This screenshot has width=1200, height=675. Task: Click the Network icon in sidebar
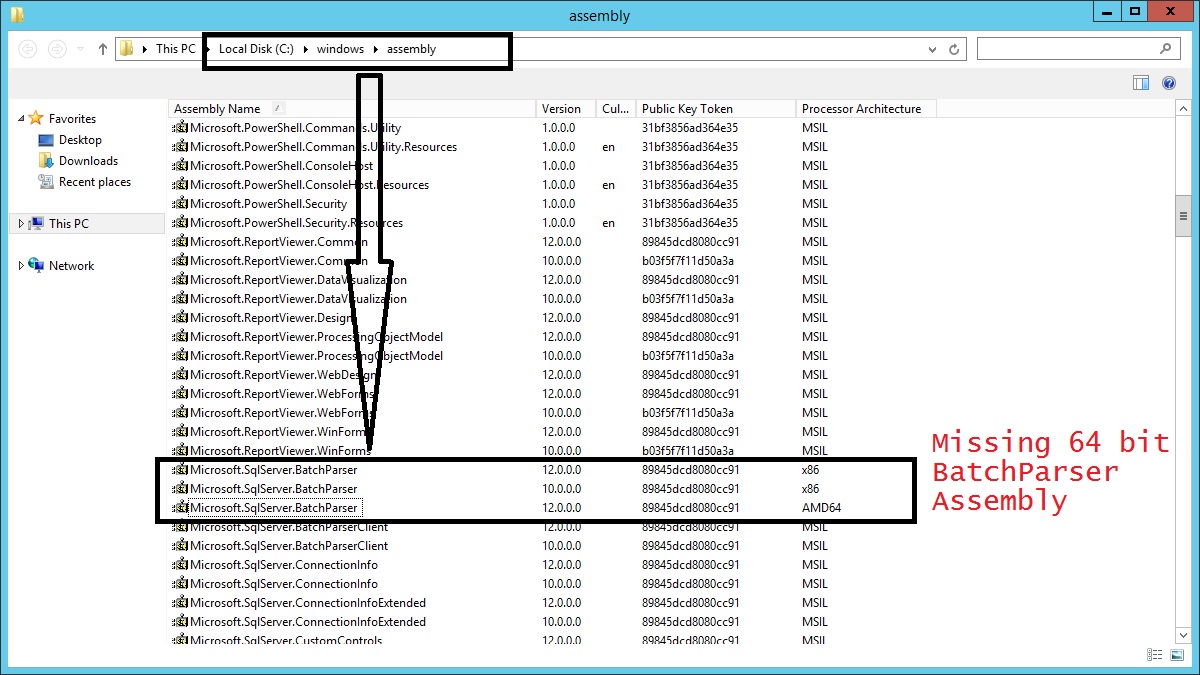[36, 266]
